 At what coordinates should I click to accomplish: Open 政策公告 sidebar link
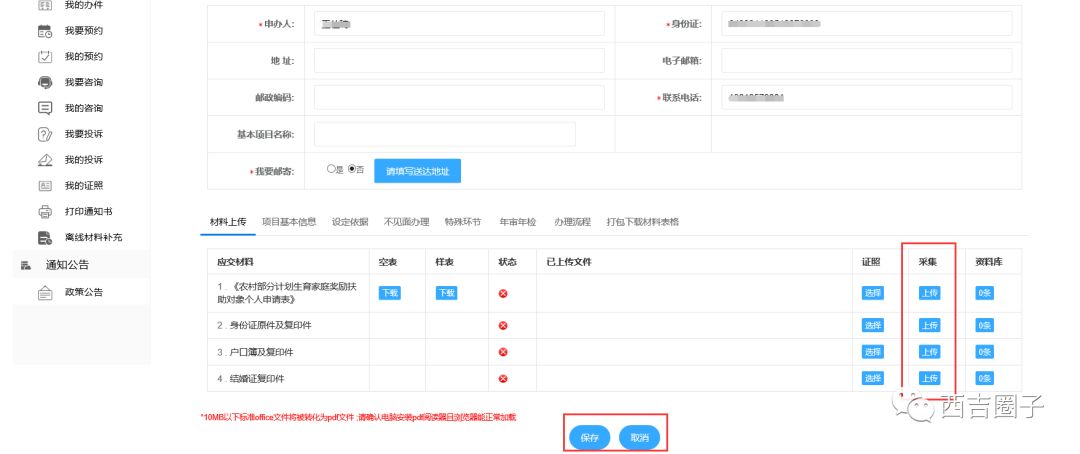tap(83, 292)
